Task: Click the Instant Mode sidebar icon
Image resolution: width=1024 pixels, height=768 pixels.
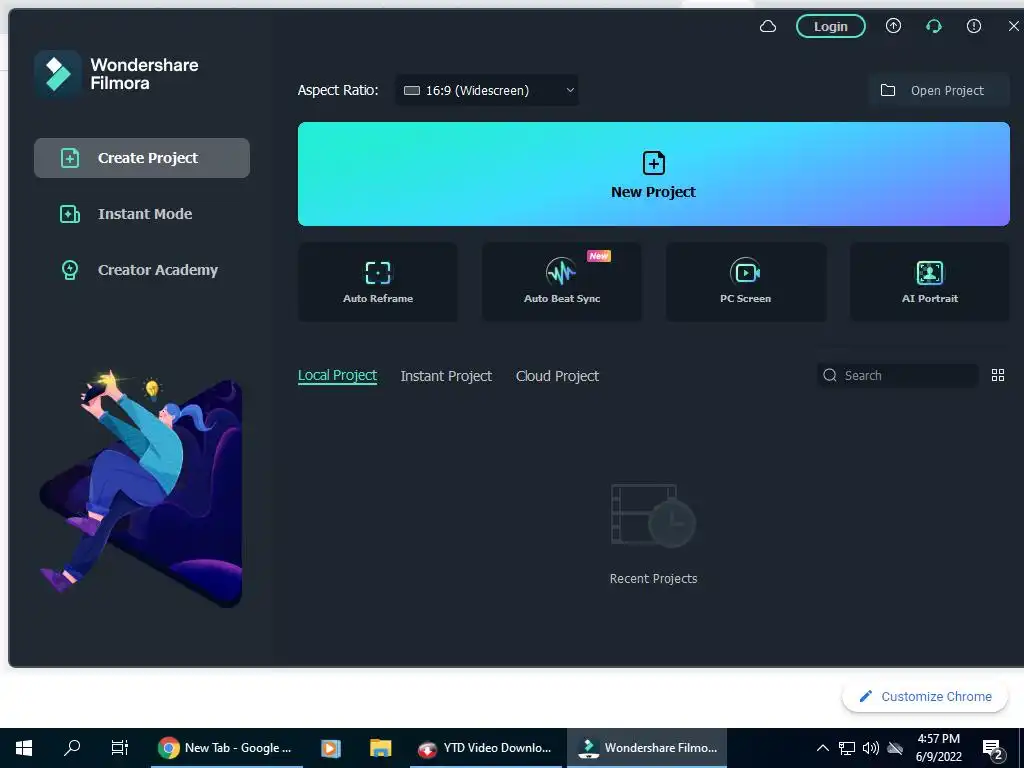Action: [70, 214]
